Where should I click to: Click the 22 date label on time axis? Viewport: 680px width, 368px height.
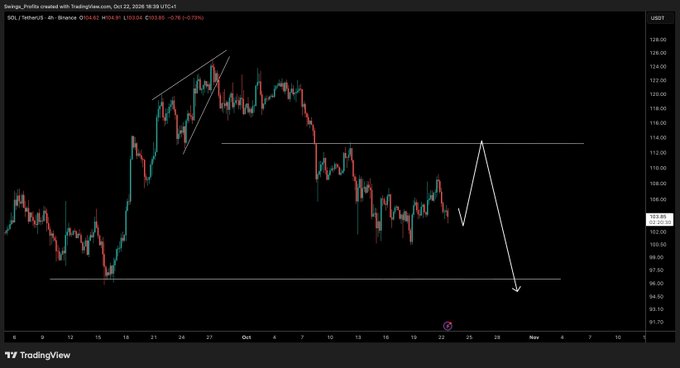[x=441, y=337]
